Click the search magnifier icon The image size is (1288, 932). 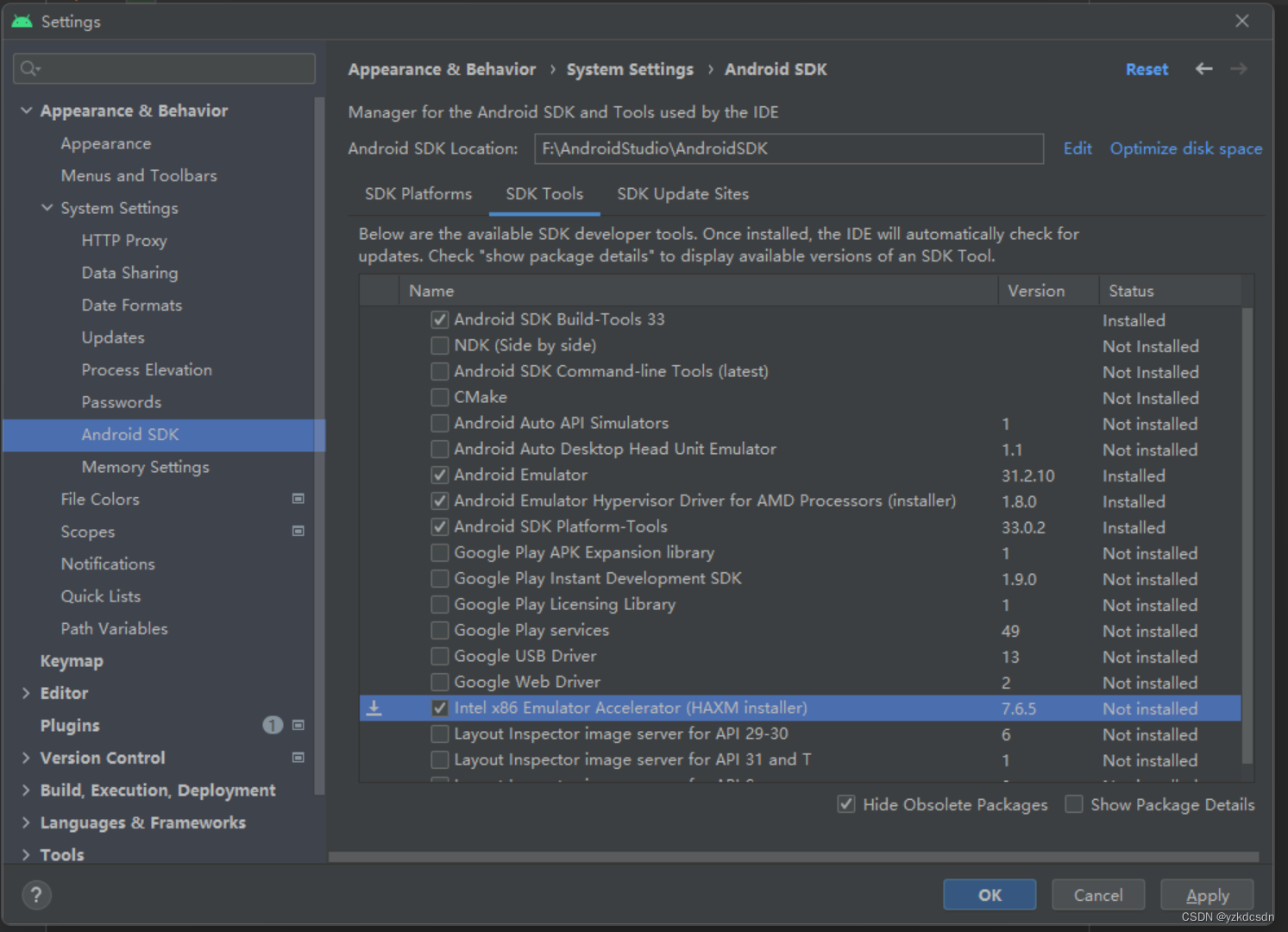tap(30, 68)
